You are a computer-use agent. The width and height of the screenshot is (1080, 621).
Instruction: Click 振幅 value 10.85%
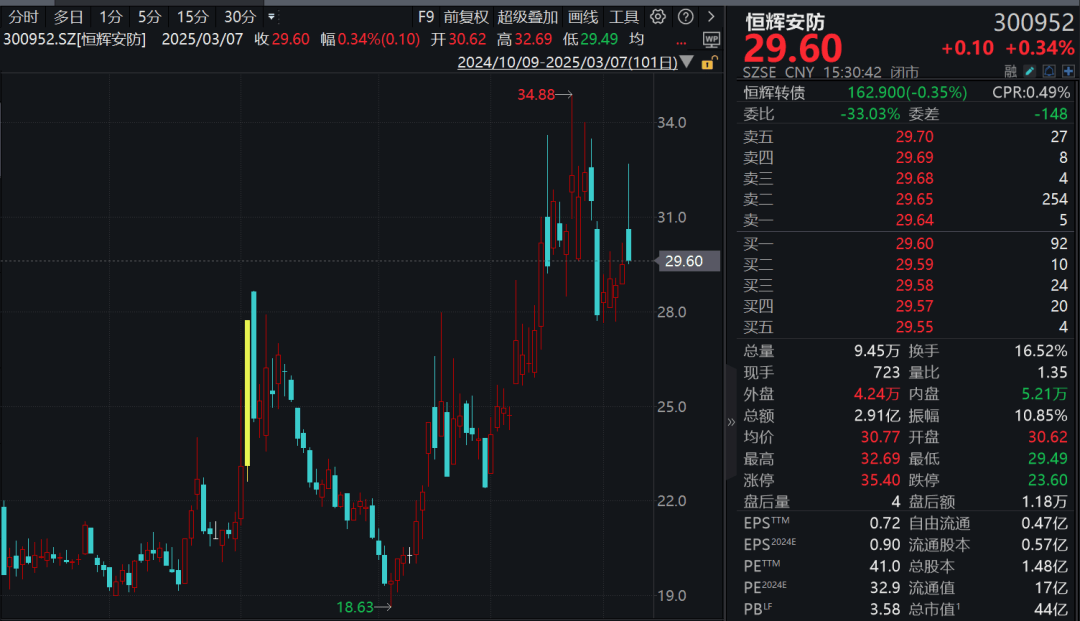1041,415
